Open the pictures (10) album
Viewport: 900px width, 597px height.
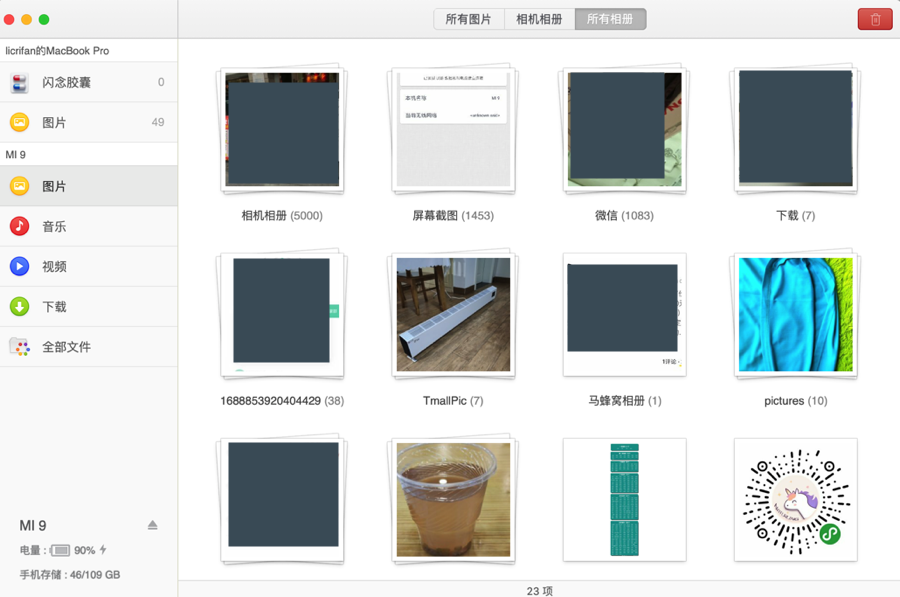pos(795,315)
